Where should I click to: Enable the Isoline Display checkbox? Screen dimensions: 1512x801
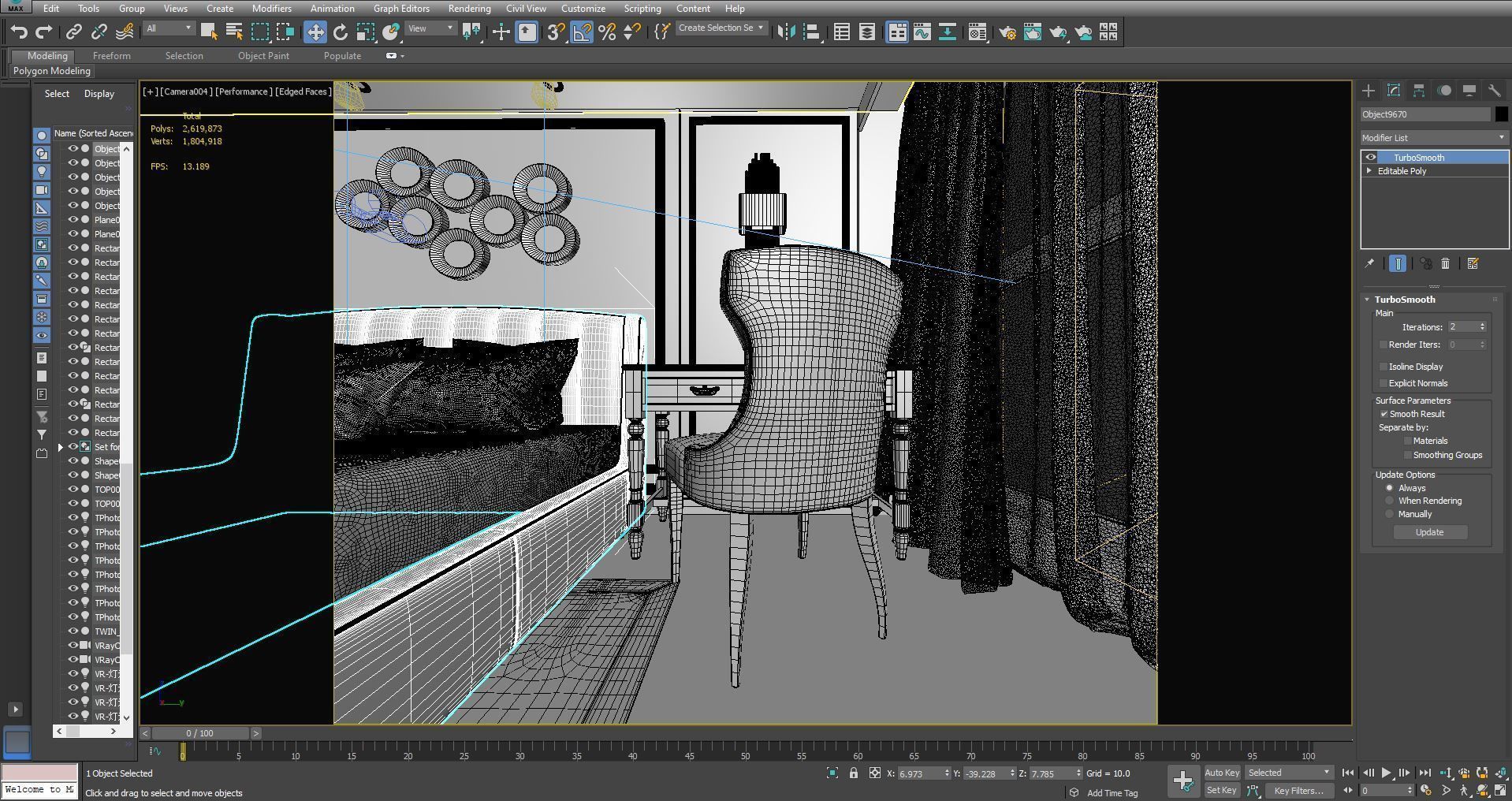[1384, 367]
